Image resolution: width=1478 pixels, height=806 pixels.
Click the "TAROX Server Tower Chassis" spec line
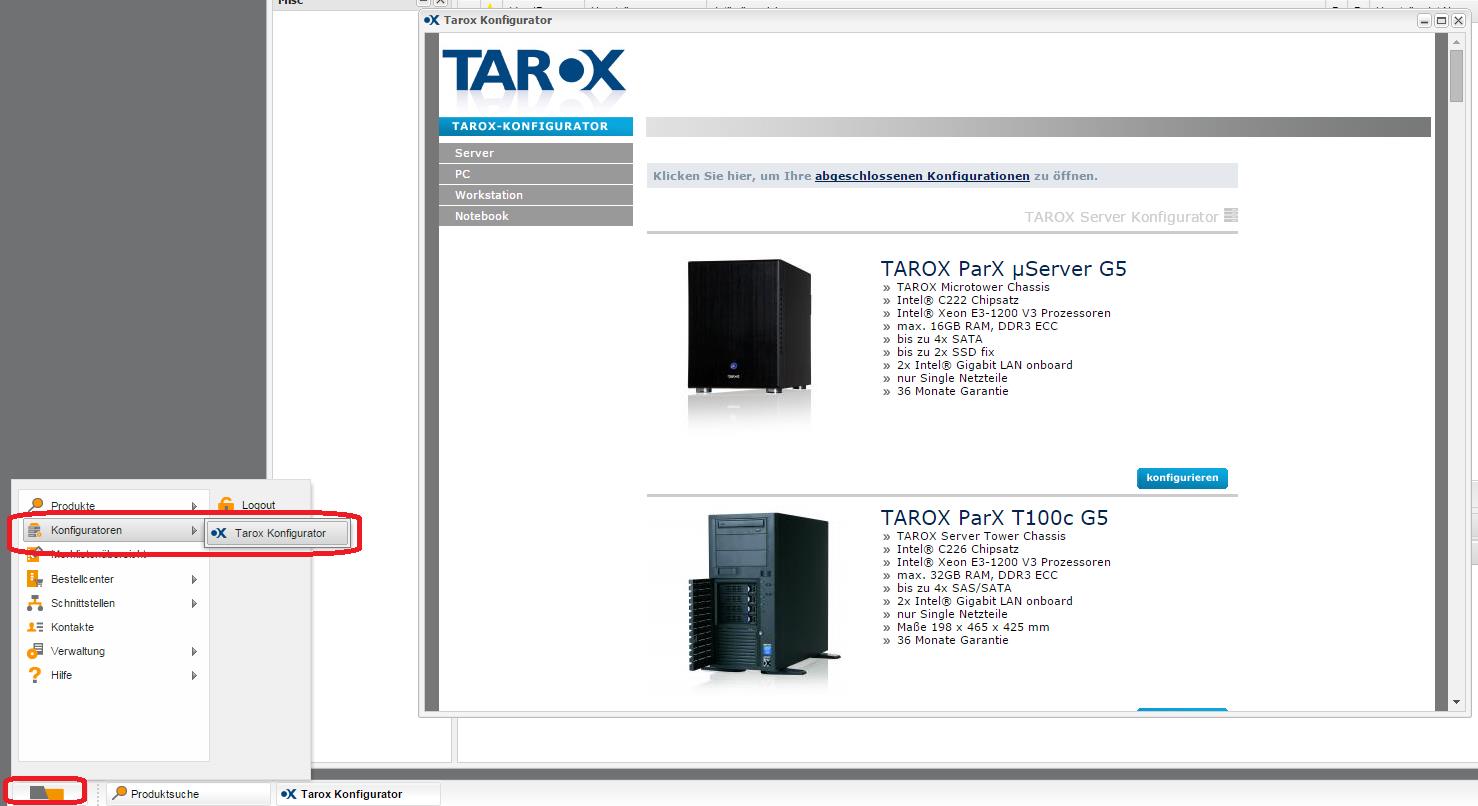981,536
